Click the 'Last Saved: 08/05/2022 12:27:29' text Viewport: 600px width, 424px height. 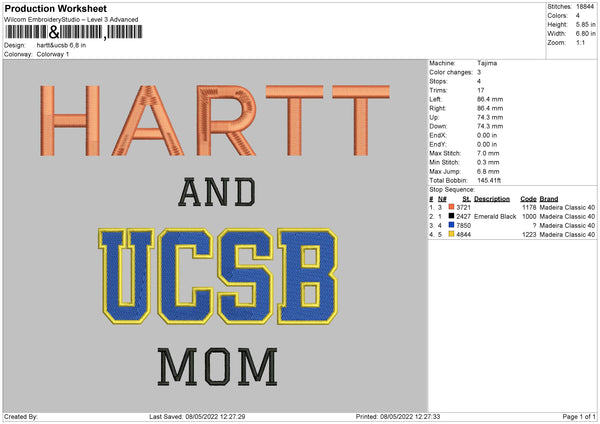[197, 417]
